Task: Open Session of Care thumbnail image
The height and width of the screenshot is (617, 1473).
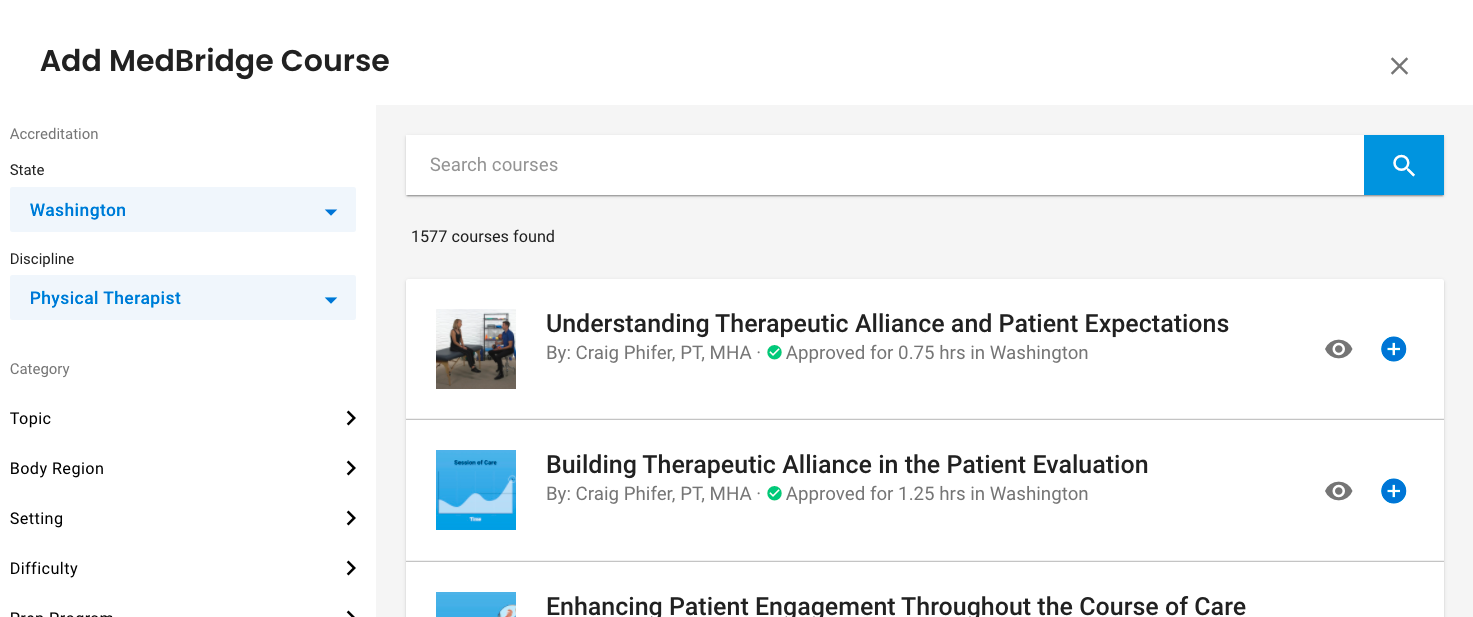Action: (476, 490)
